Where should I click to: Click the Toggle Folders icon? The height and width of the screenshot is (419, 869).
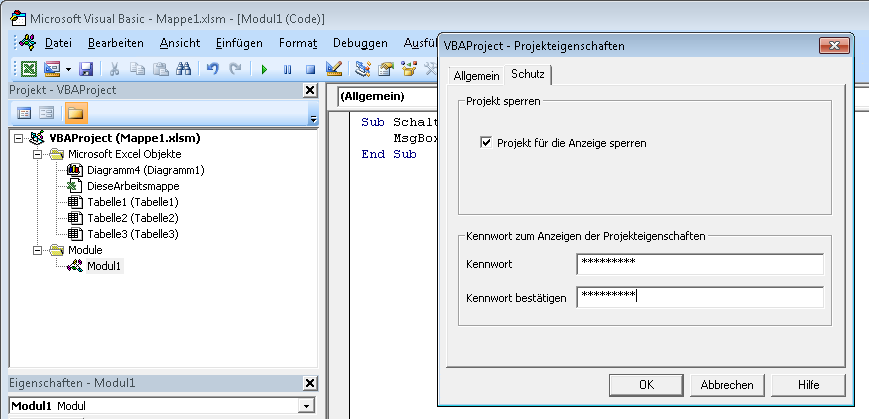coord(75,112)
